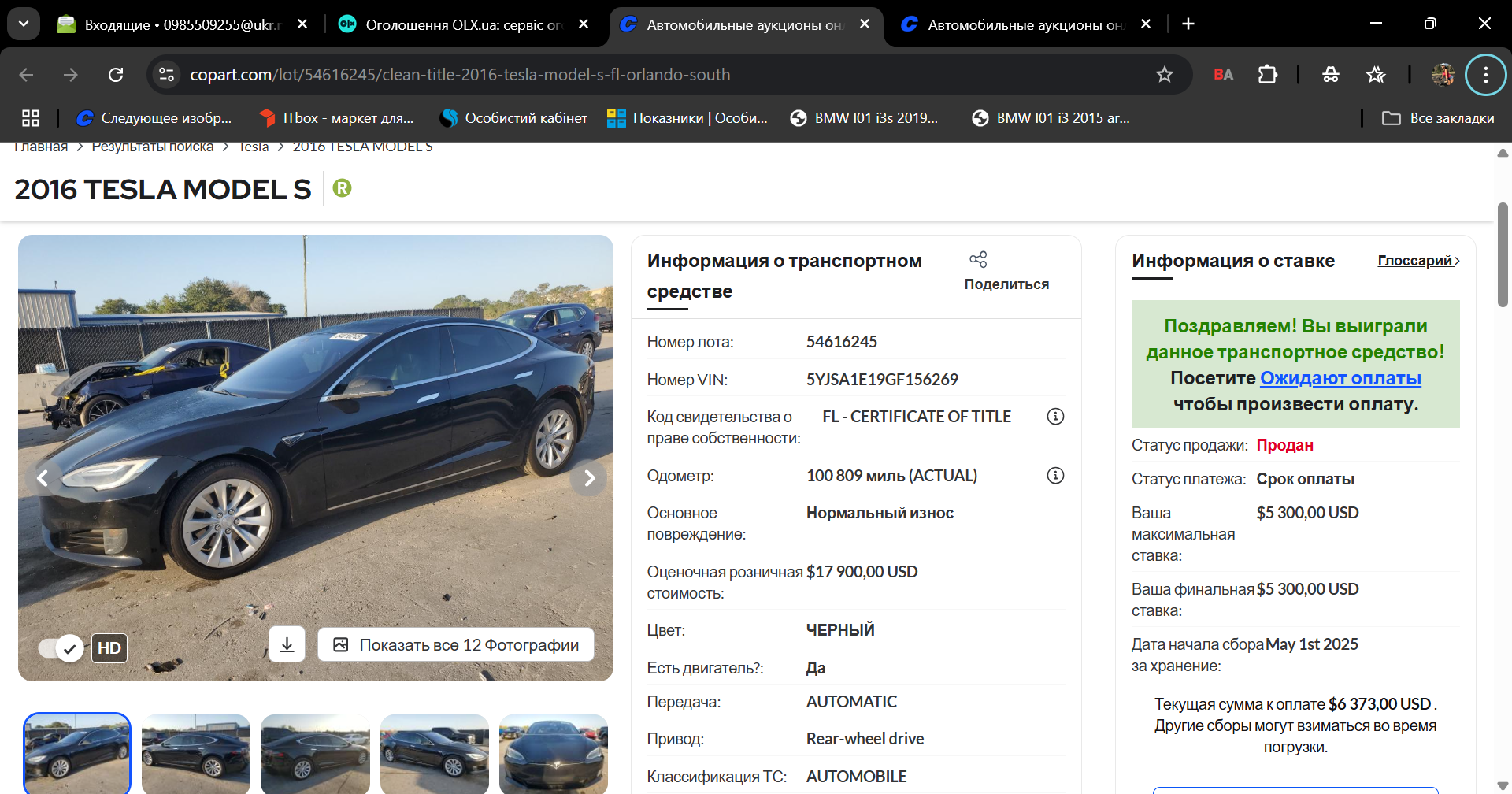This screenshot has height=794, width=1512.
Task: Bookmark this page with the star icon
Action: pos(1164,75)
